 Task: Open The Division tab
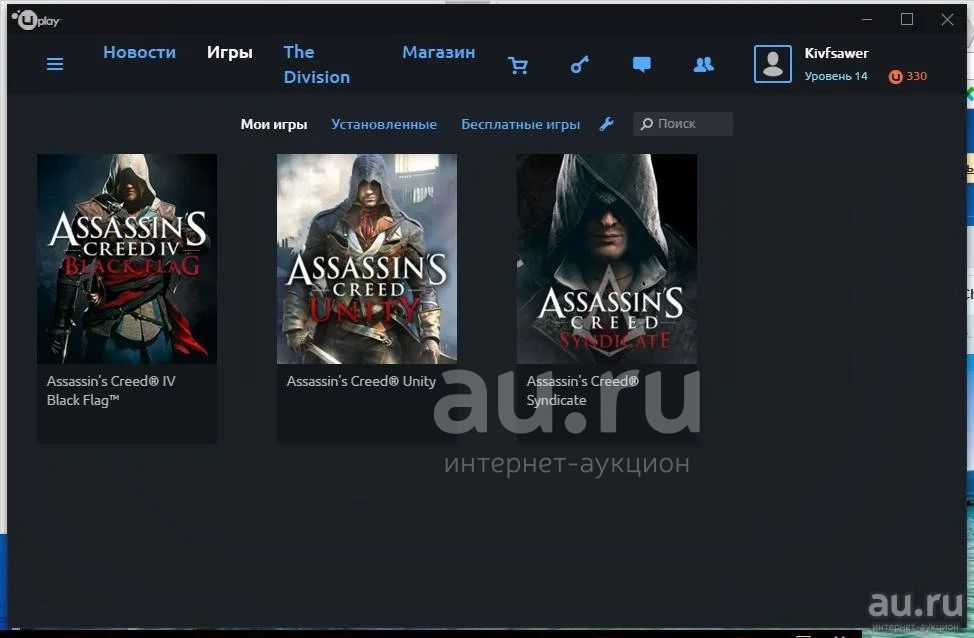coord(317,65)
